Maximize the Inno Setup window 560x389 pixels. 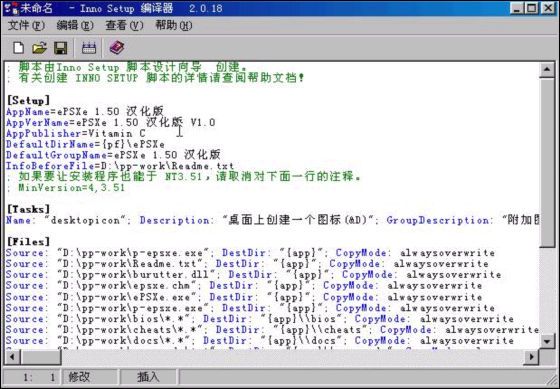click(x=531, y=8)
